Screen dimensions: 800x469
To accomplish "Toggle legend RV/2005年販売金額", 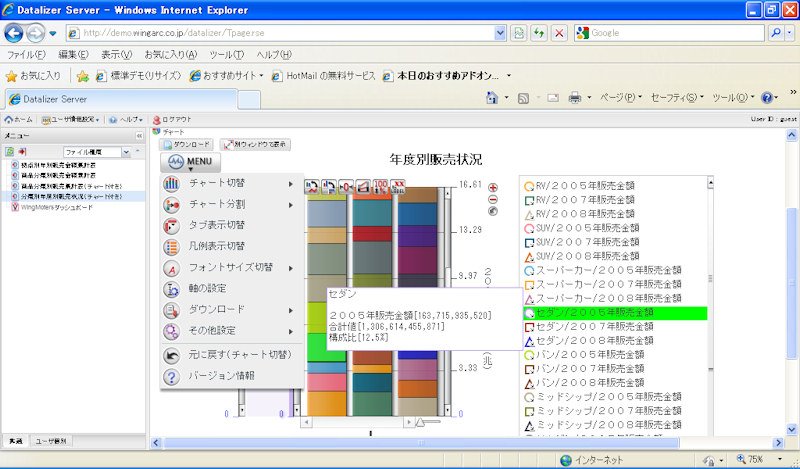I will pyautogui.click(x=580, y=186).
